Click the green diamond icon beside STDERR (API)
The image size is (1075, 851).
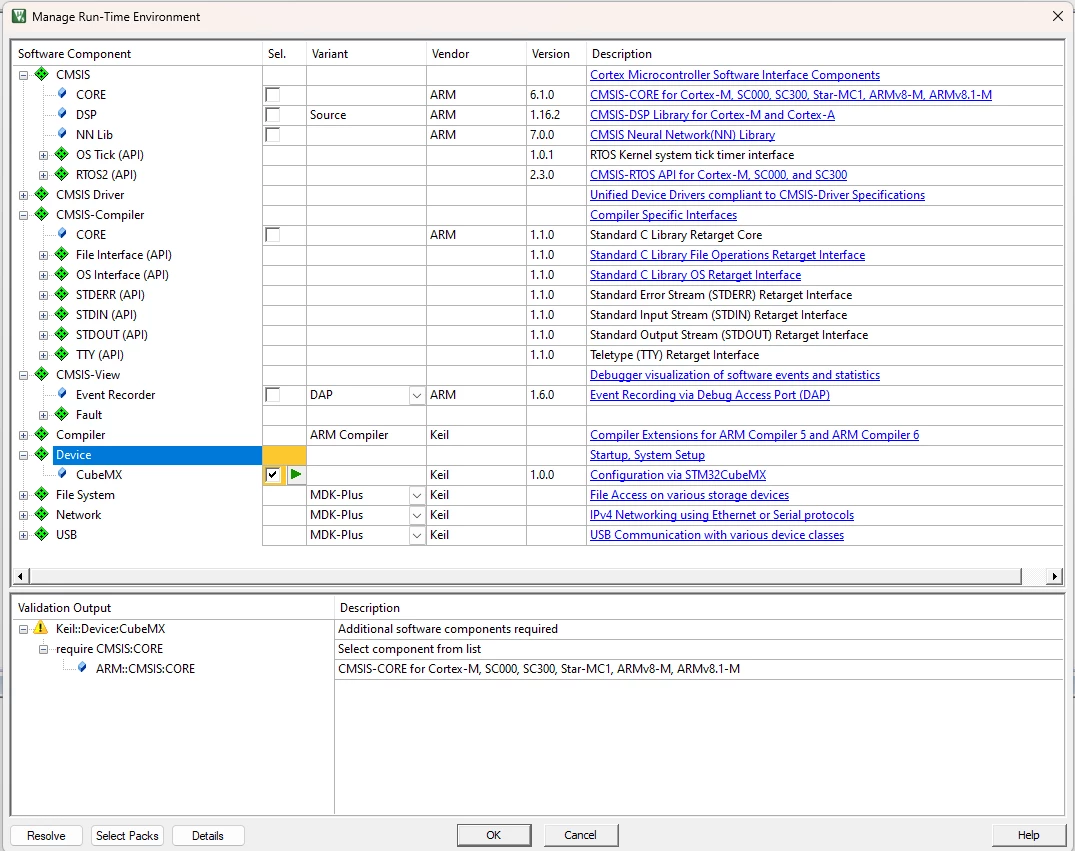62,294
